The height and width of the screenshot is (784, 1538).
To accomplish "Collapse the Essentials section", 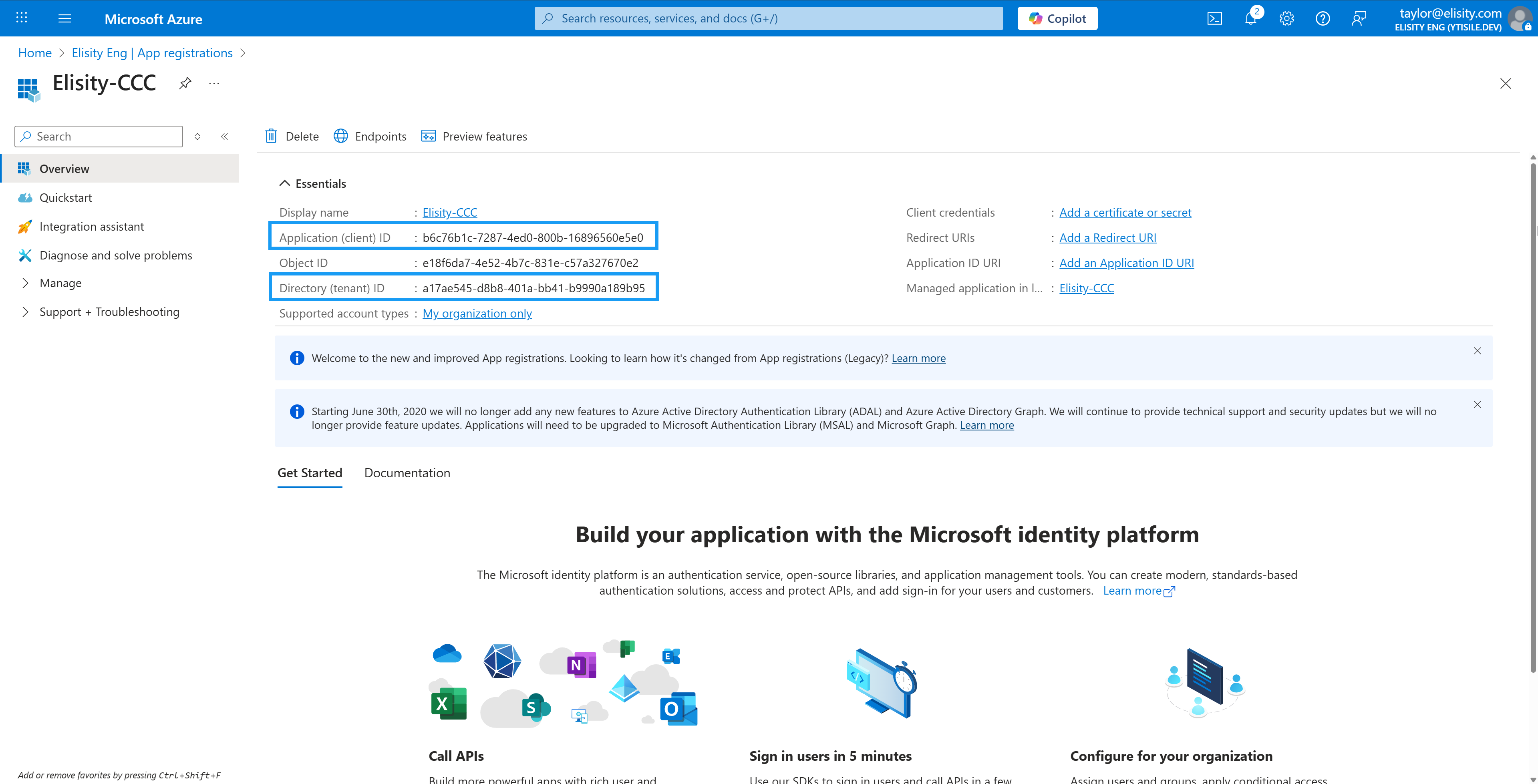I will (x=285, y=183).
